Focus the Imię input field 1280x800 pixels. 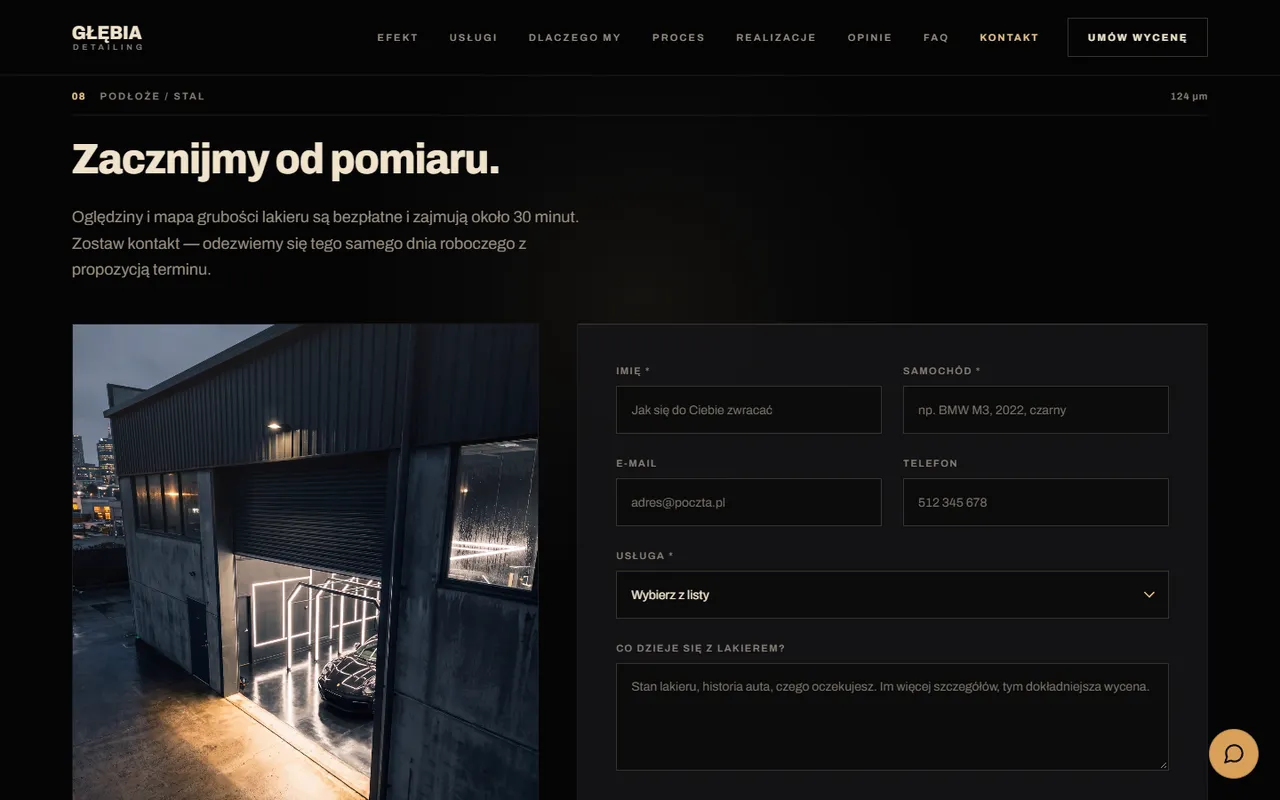(749, 410)
